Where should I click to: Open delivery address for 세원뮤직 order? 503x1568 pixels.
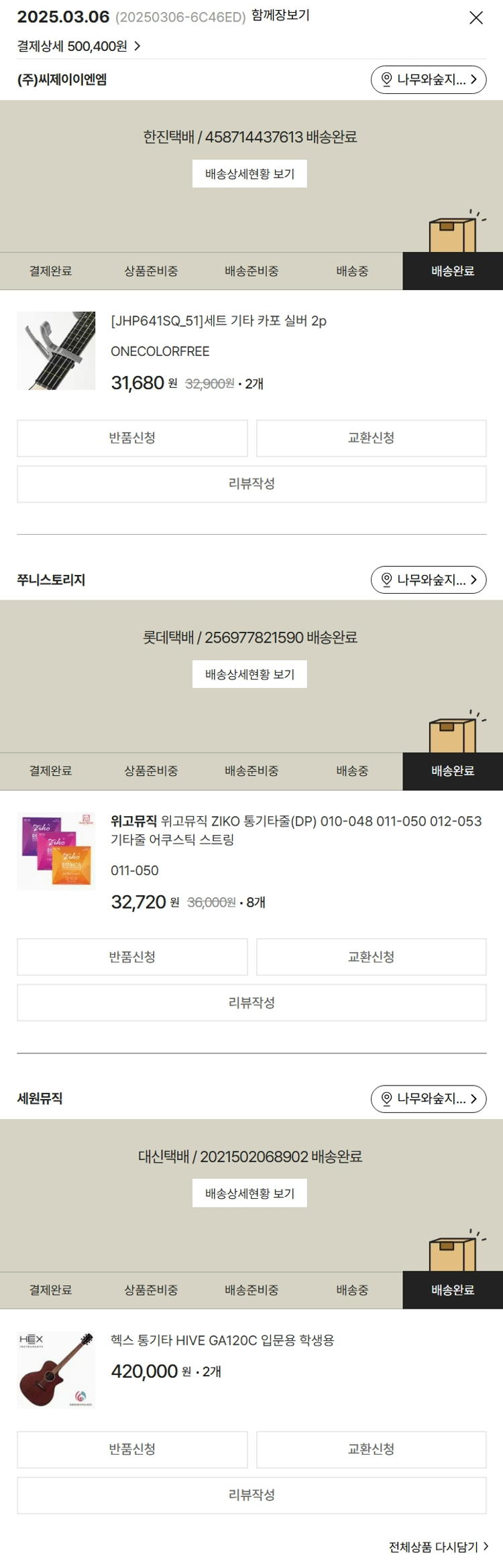[429, 1098]
